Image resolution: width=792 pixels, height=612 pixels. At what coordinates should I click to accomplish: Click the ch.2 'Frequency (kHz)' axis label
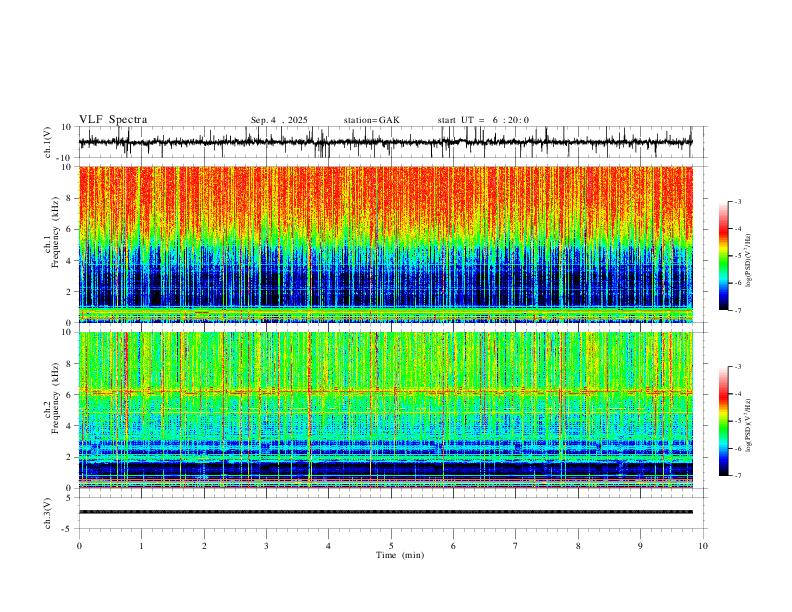click(x=55, y=398)
